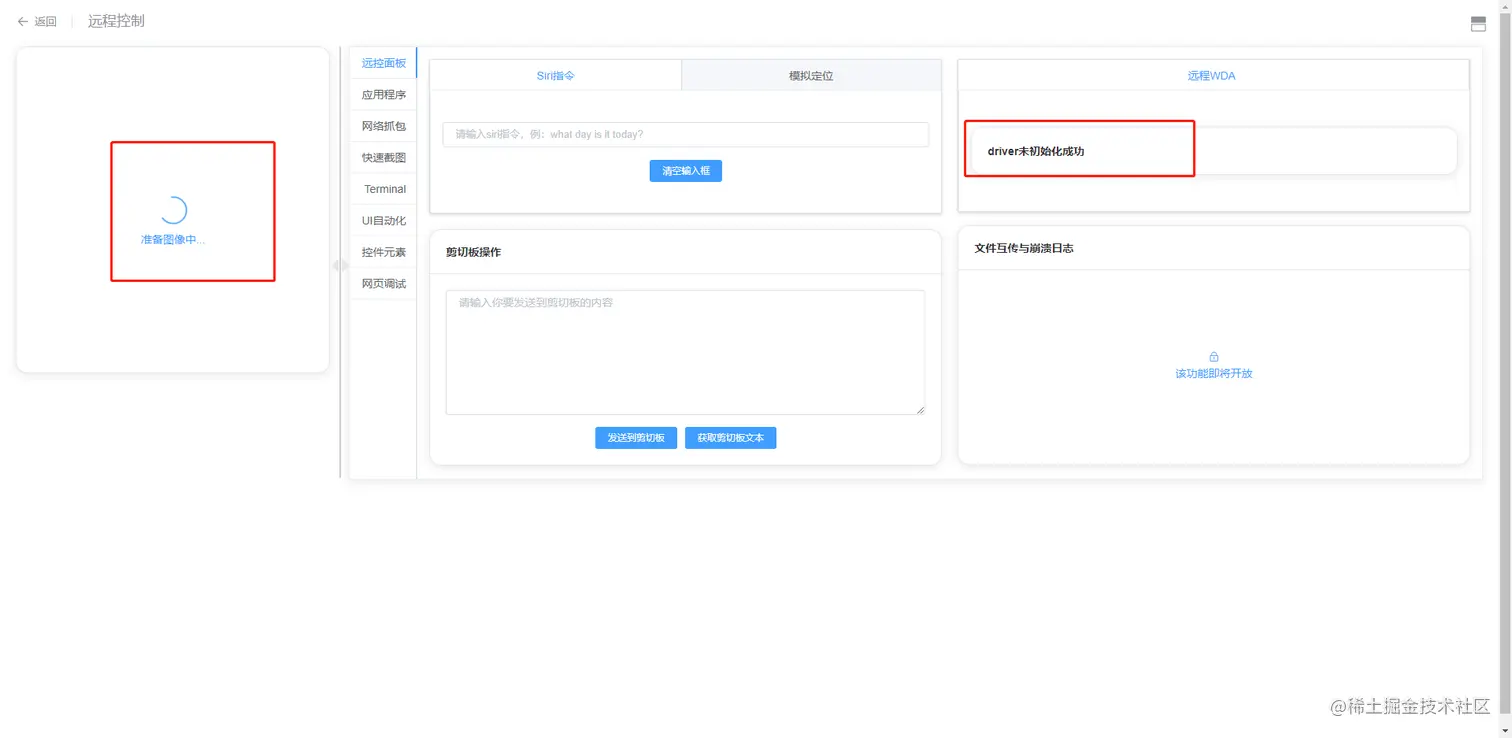
Task: Open the Terminal tab
Action: [x=384, y=189]
